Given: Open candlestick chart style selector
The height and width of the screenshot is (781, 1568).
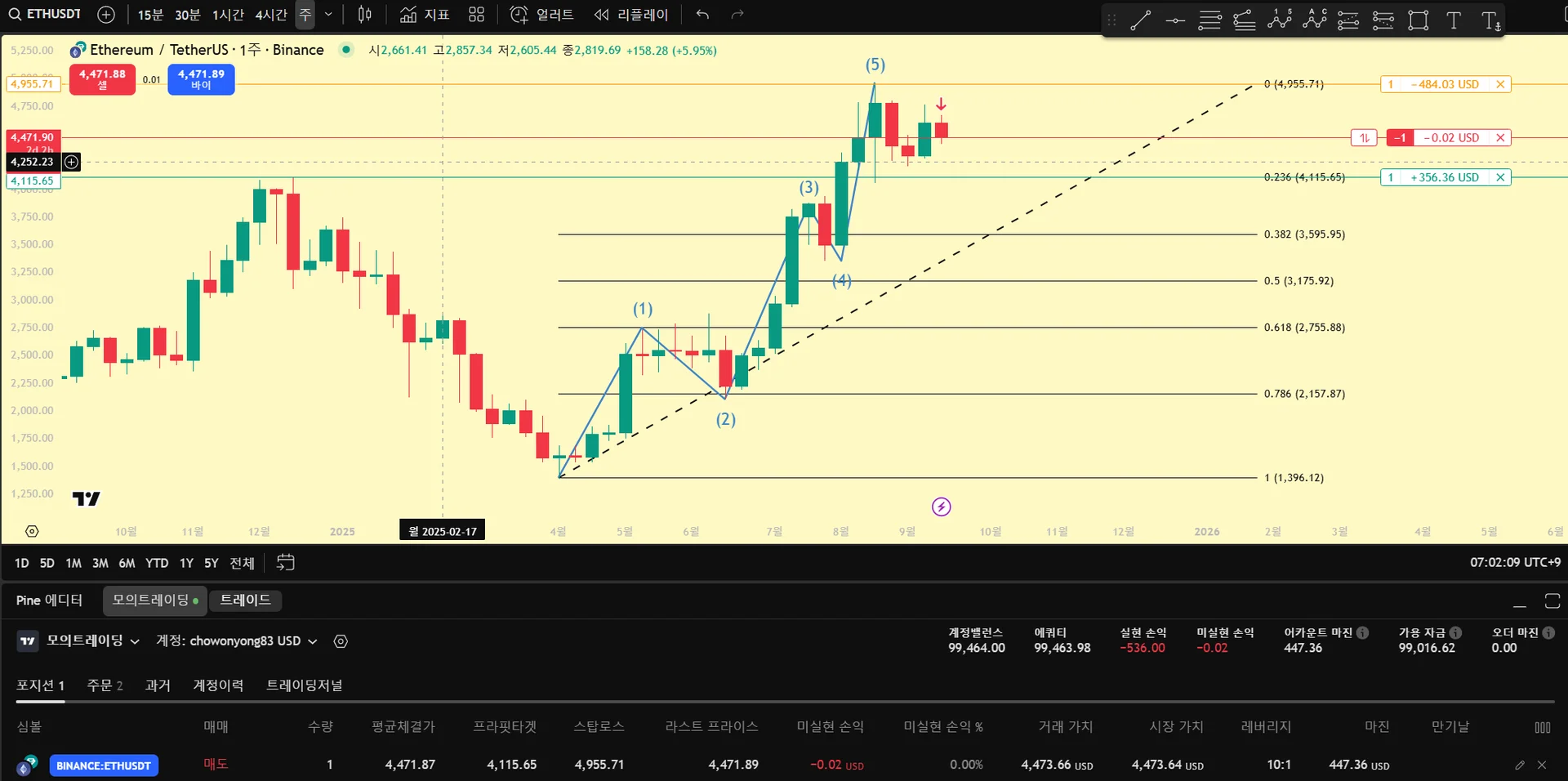Looking at the screenshot, I should coord(365,14).
